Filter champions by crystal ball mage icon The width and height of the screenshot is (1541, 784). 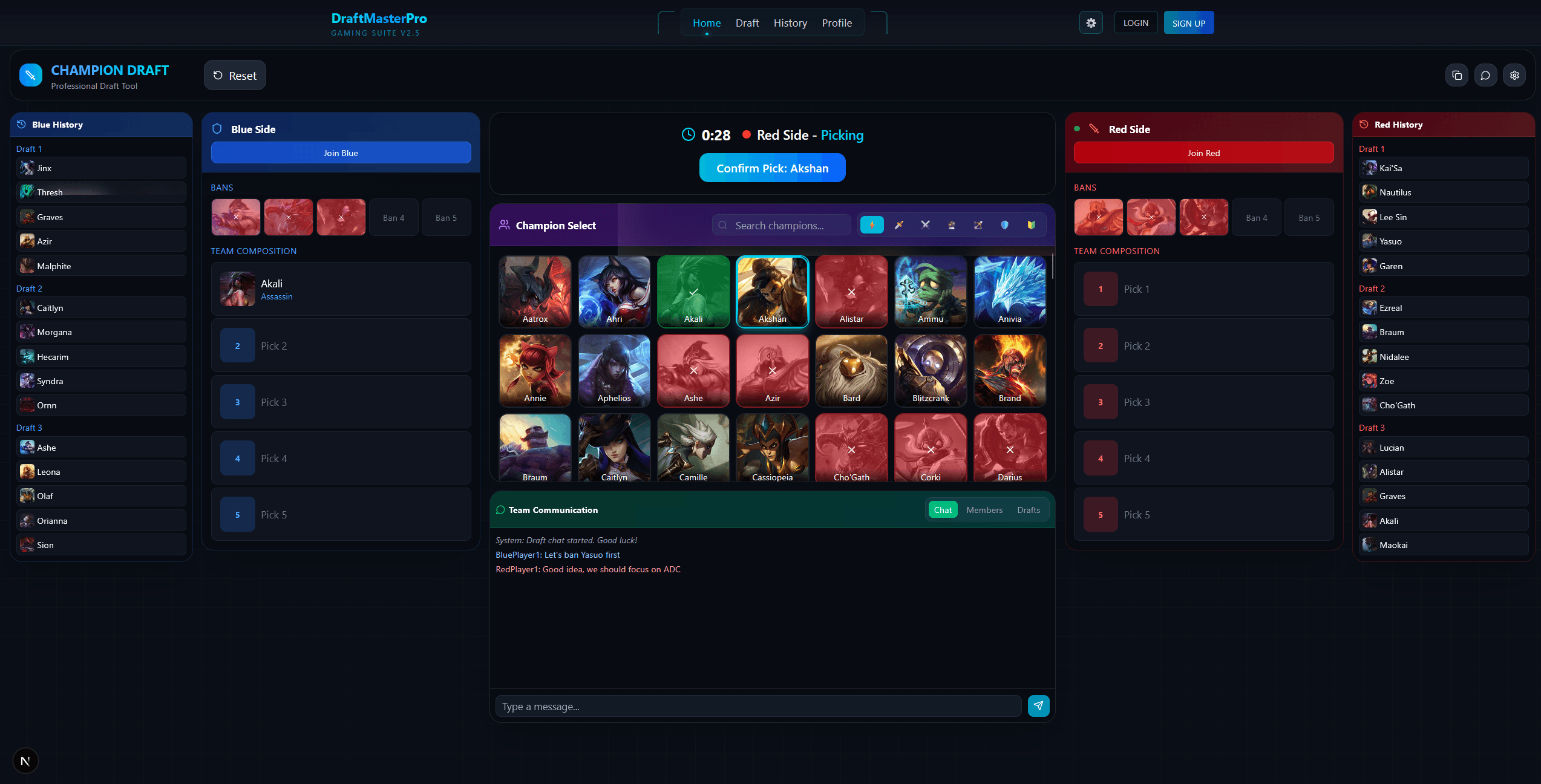[x=952, y=225]
